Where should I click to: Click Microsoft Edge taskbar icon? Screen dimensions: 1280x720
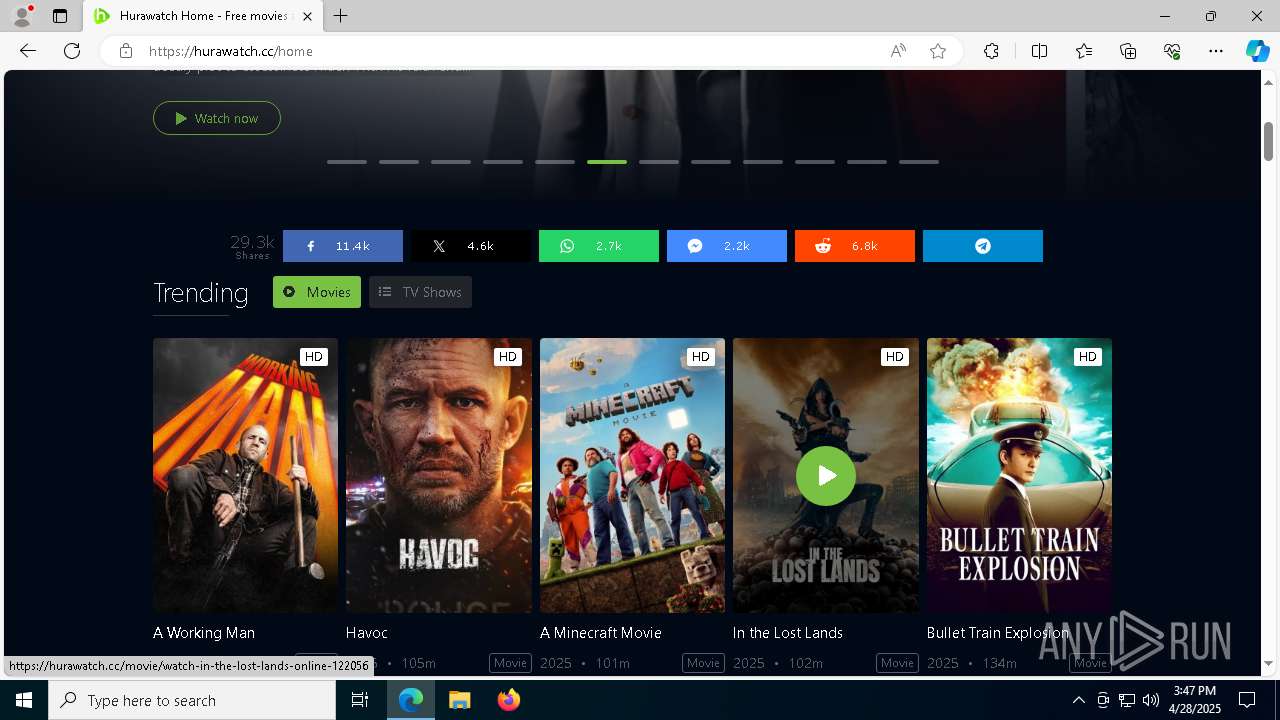click(x=411, y=700)
